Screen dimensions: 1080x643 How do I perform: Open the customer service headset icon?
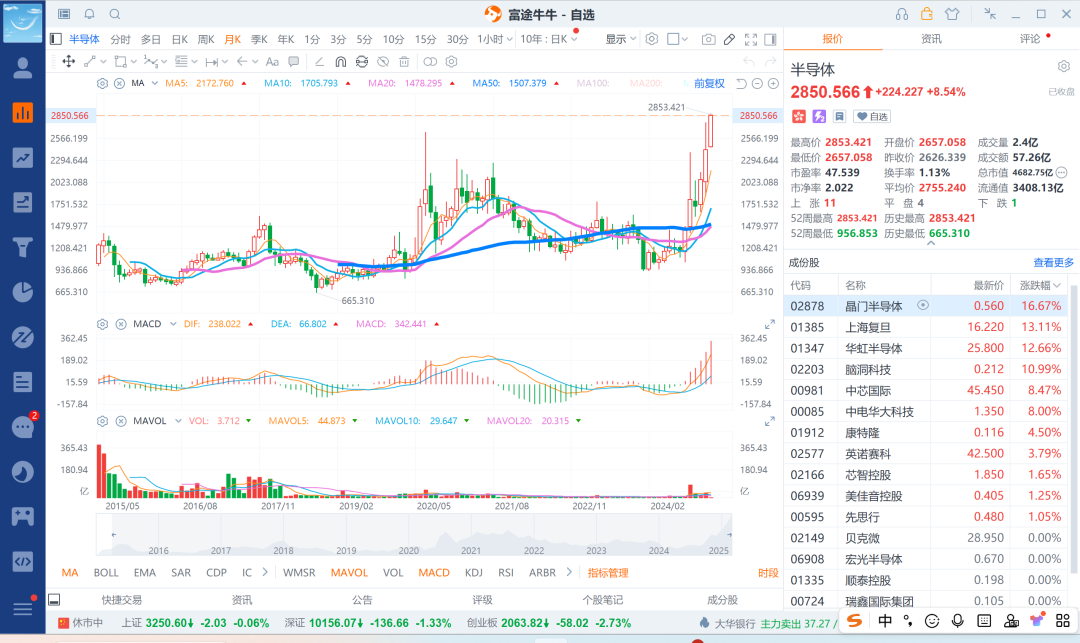tap(902, 14)
